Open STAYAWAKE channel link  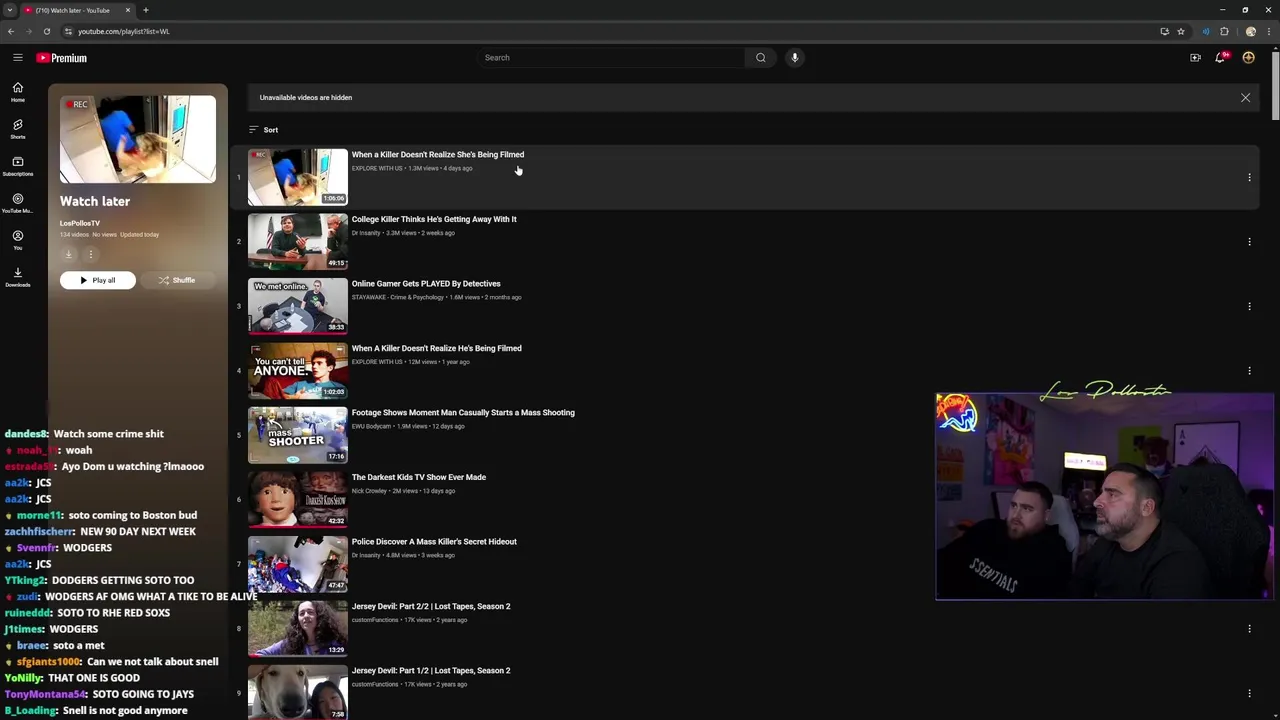pos(398,297)
